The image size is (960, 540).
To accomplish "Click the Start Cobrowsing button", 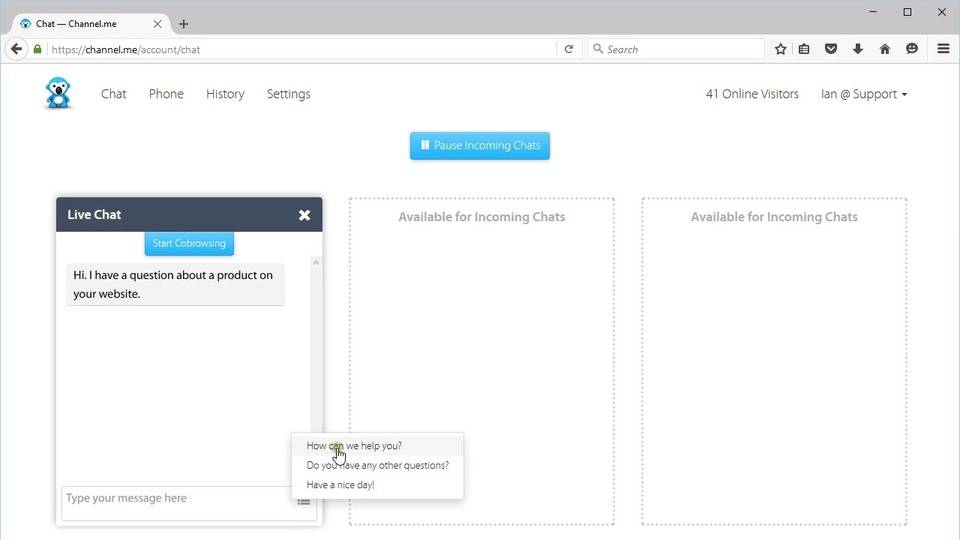I will point(189,244).
